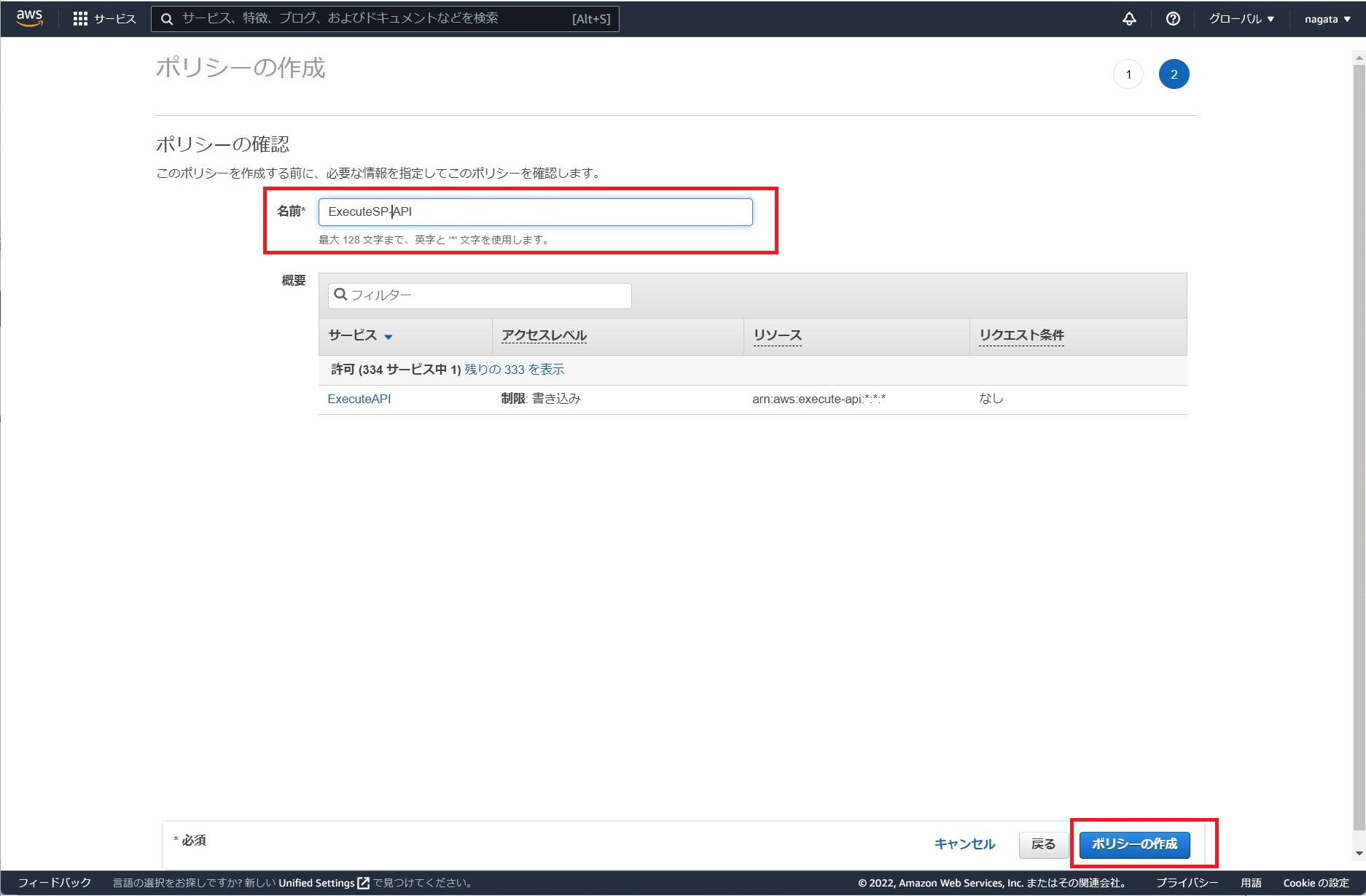Open the nagata account dropdown
Viewport: 1366px width, 896px height.
pyautogui.click(x=1325, y=19)
